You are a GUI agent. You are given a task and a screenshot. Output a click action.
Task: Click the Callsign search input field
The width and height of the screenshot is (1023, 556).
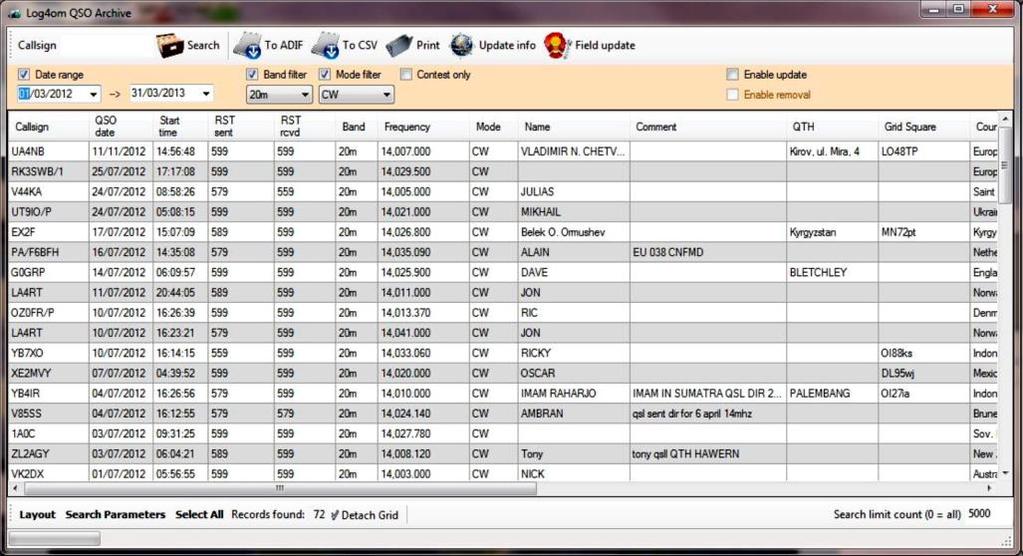(104, 45)
